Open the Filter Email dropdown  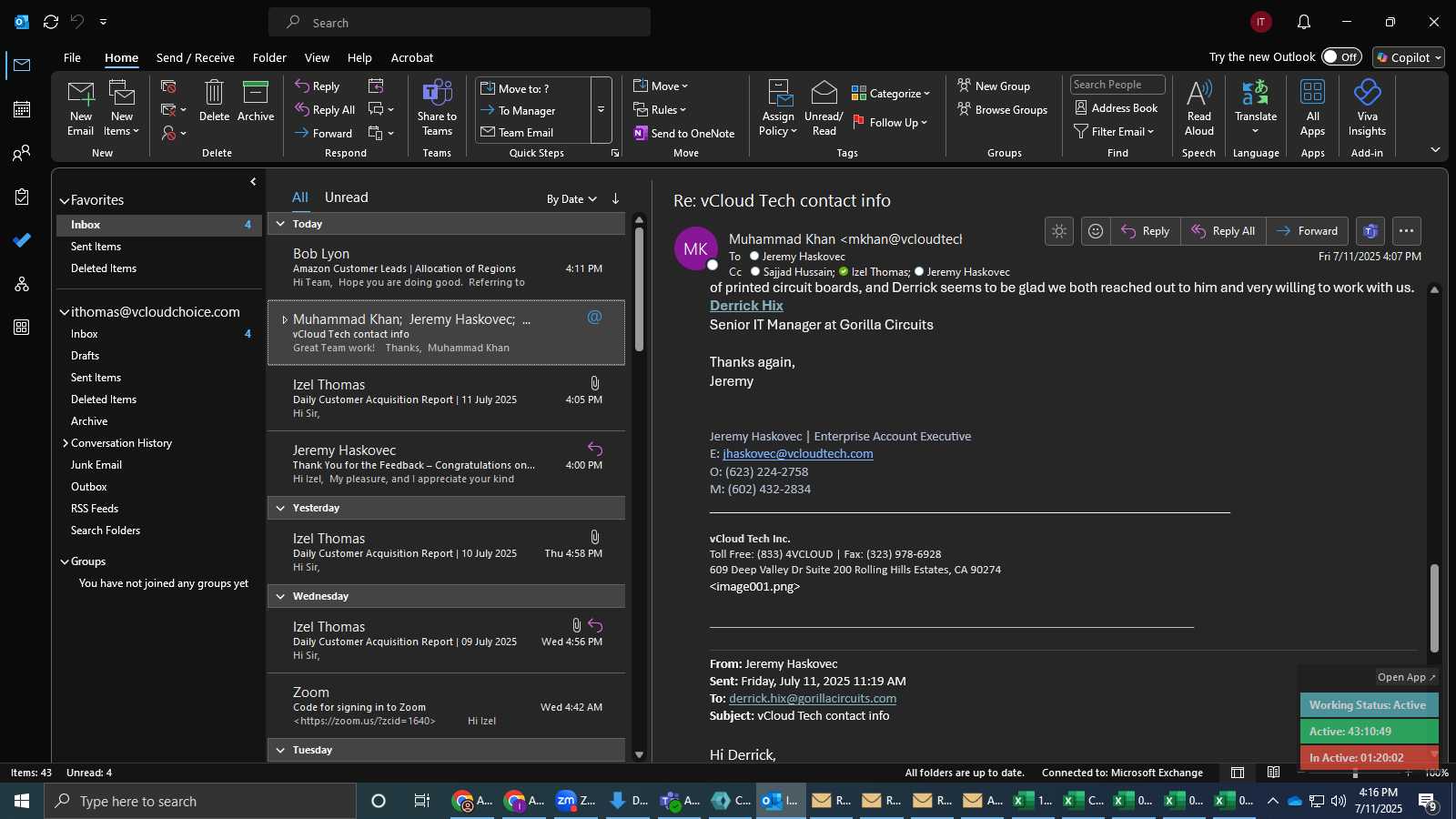1114,131
